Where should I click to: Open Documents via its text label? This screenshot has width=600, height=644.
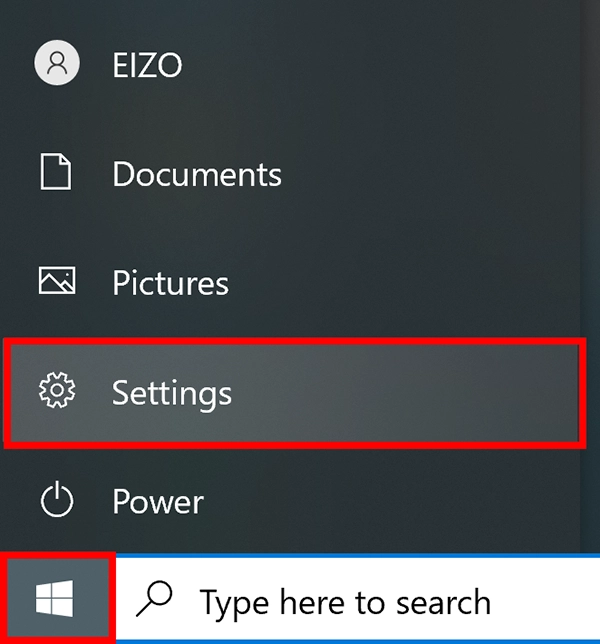click(197, 174)
